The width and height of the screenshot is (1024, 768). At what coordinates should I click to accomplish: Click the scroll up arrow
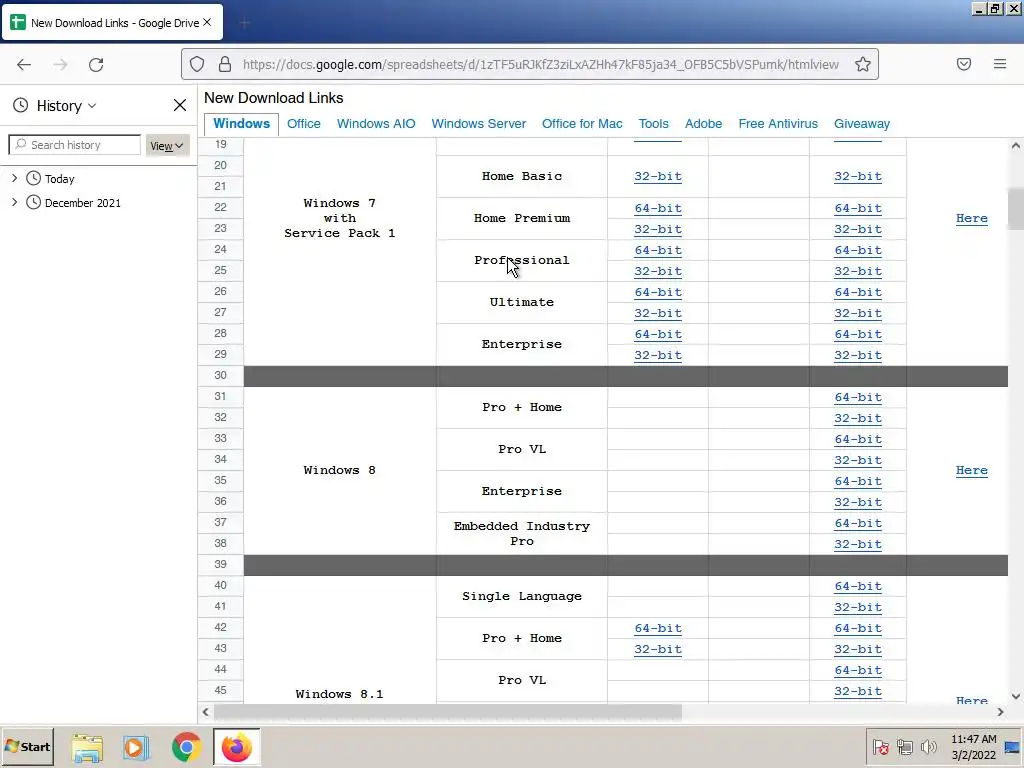pos(1016,146)
